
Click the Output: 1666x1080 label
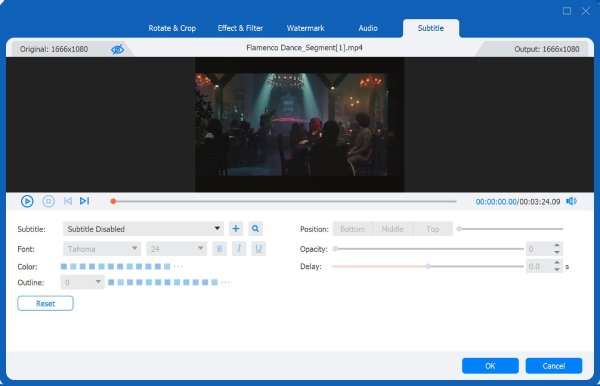click(x=546, y=49)
